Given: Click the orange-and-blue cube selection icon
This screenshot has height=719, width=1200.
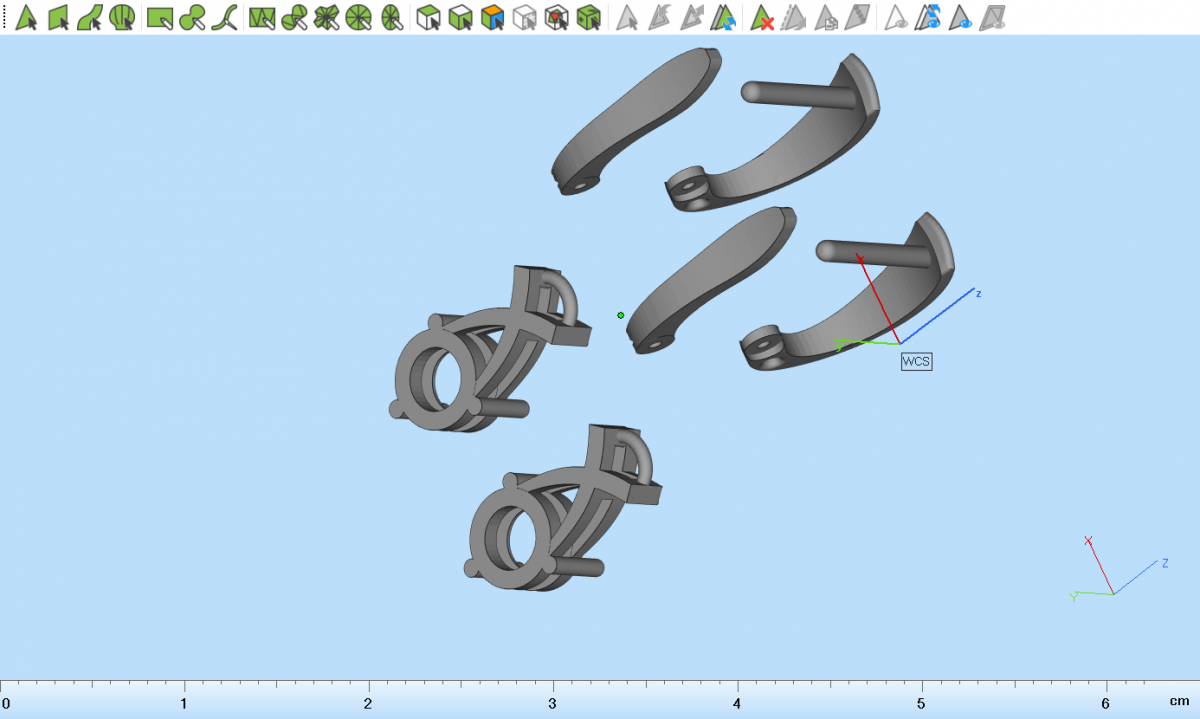Looking at the screenshot, I should point(492,17).
